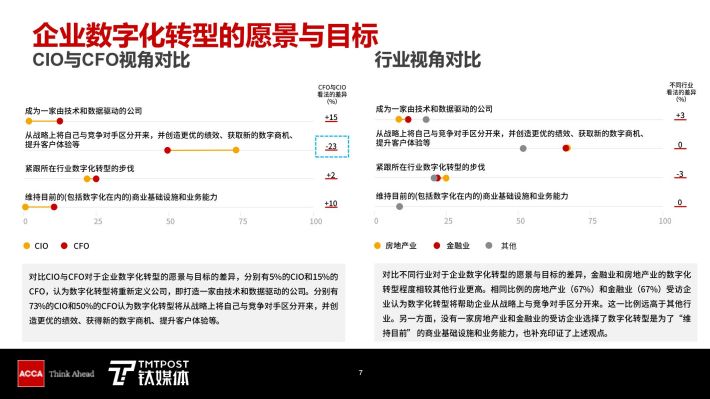
Task: Click the +3 industry difference value
Action: [680, 115]
